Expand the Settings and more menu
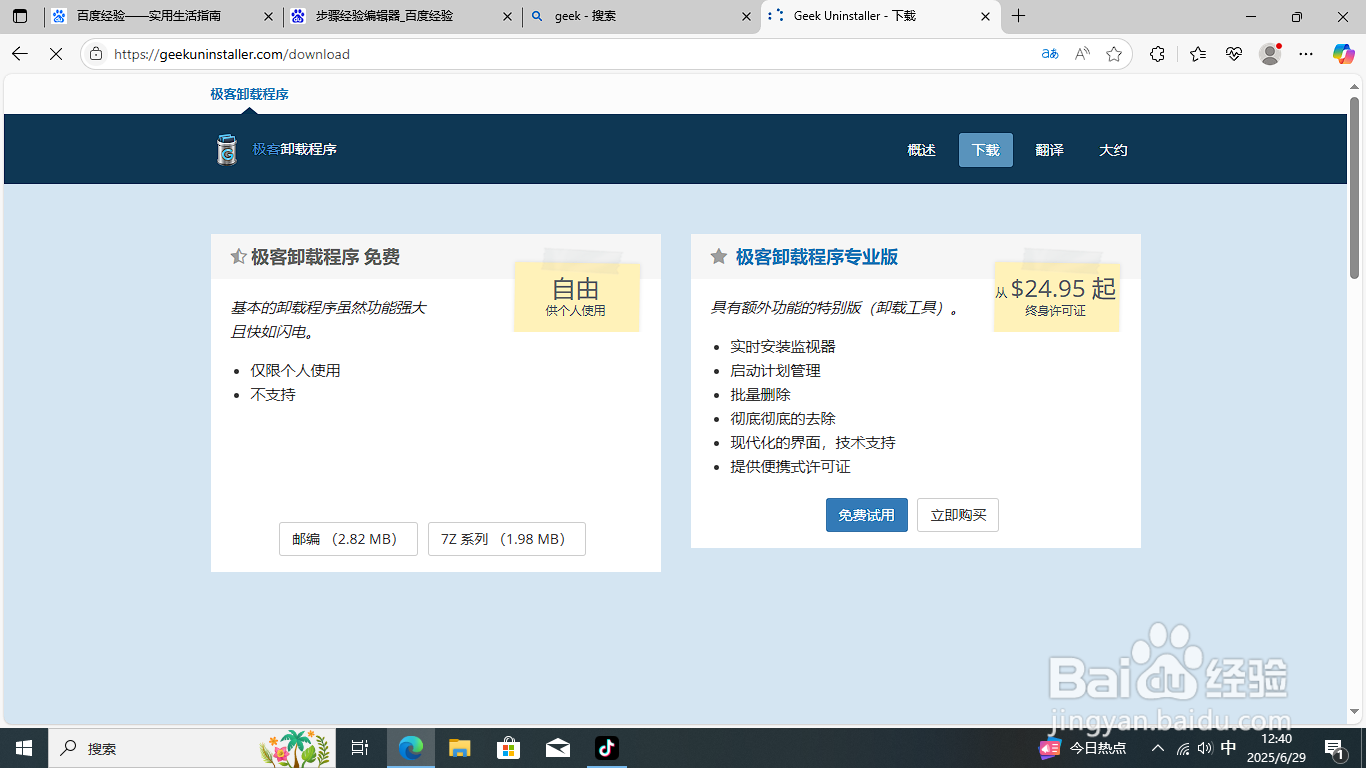This screenshot has width=1366, height=768. point(1305,54)
